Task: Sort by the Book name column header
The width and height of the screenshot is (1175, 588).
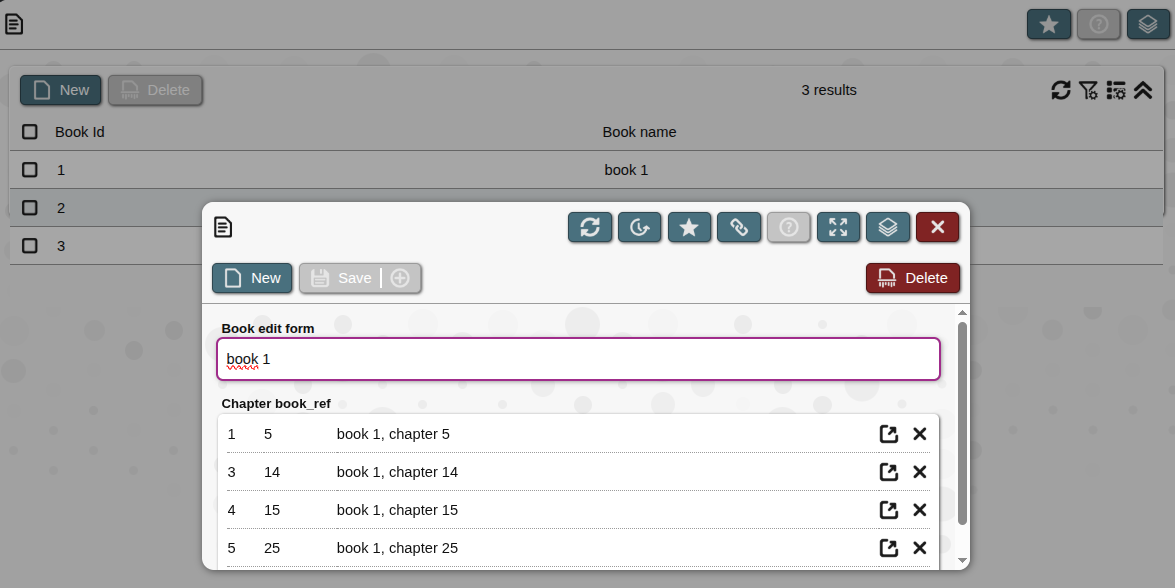Action: pyautogui.click(x=639, y=132)
